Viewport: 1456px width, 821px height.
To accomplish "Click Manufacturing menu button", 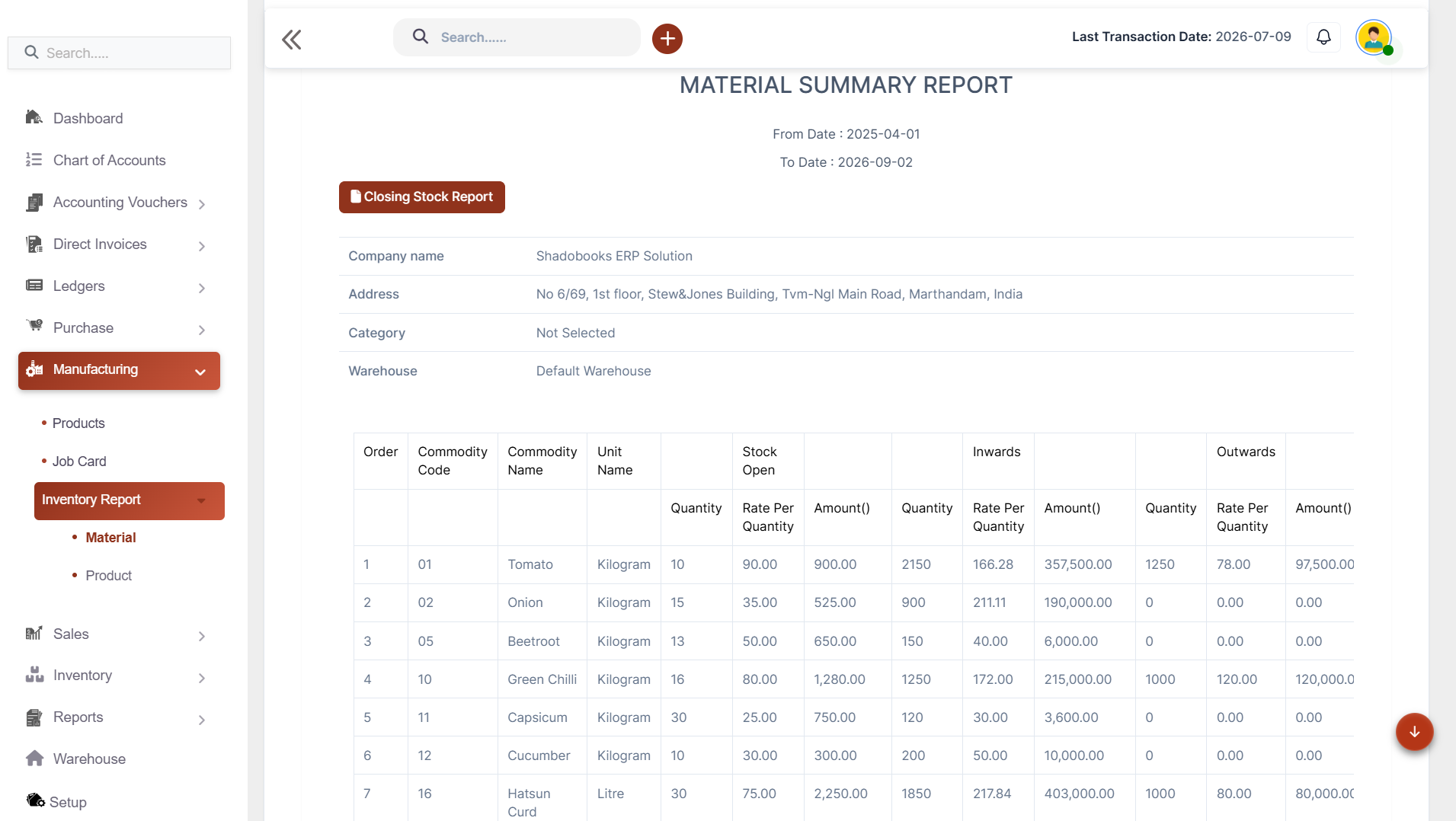I will point(119,370).
